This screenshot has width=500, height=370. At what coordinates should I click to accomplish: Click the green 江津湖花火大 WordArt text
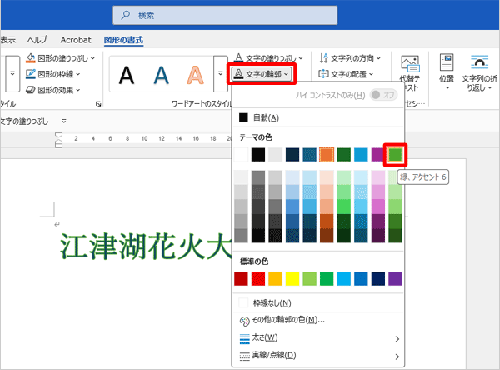point(146,246)
